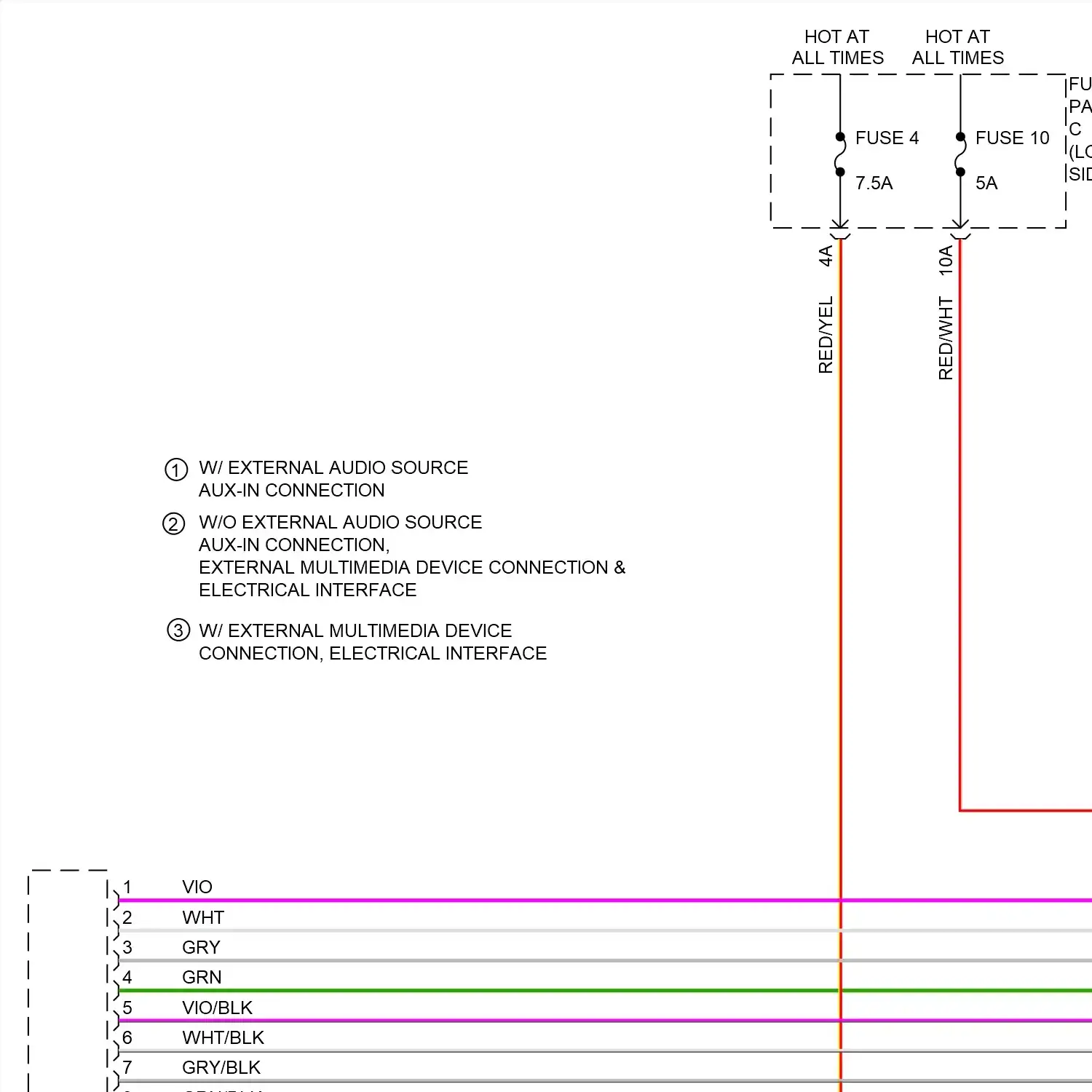Click pin number 1 on the connector
The height and width of the screenshot is (1092, 1092).
[127, 887]
